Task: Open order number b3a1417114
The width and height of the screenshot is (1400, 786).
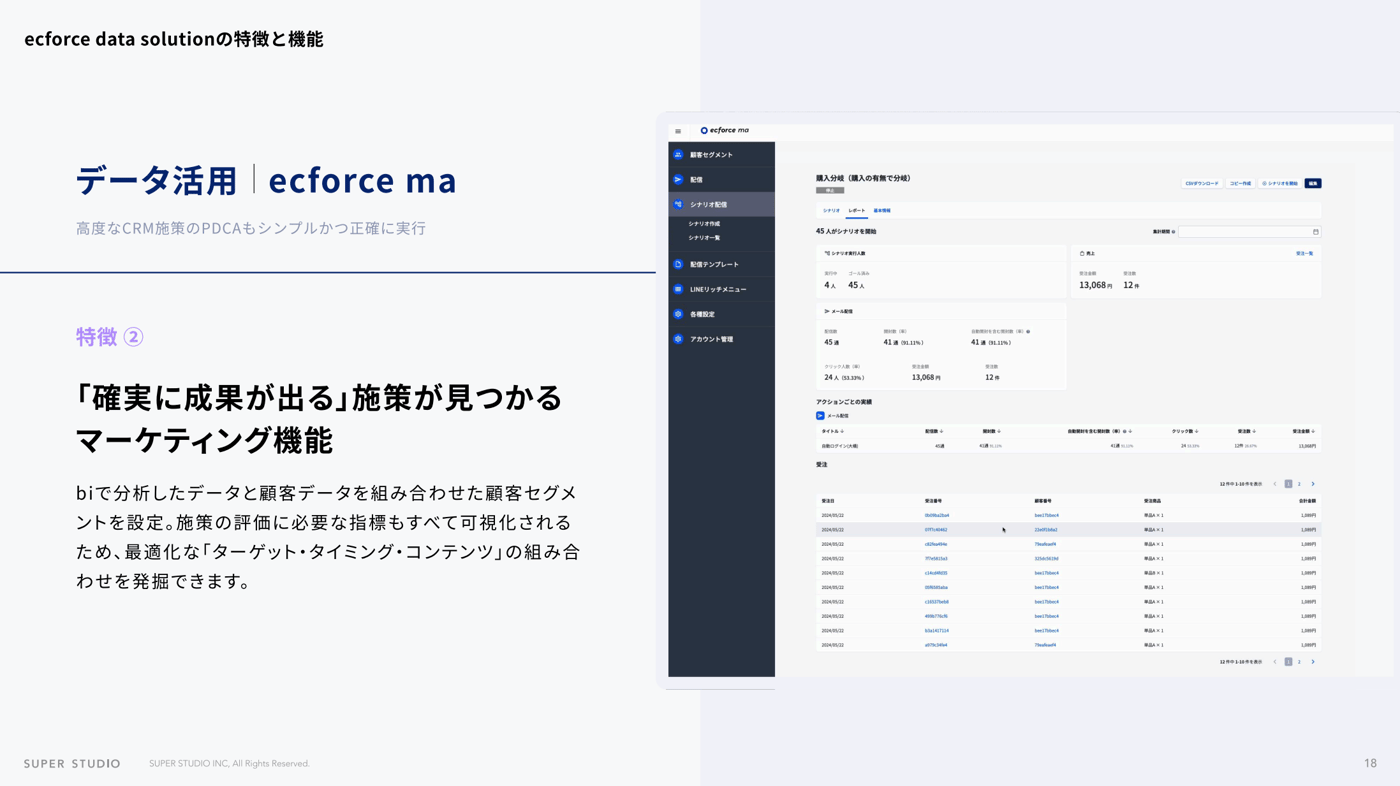Action: tap(937, 631)
